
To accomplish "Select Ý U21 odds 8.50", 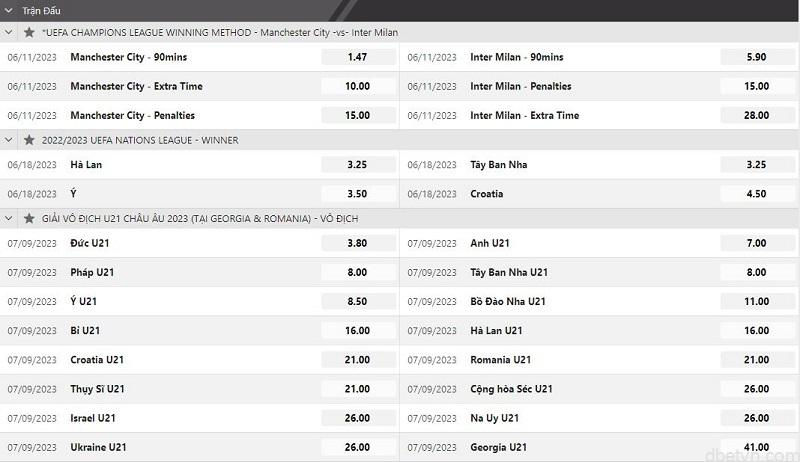I will [x=358, y=301].
